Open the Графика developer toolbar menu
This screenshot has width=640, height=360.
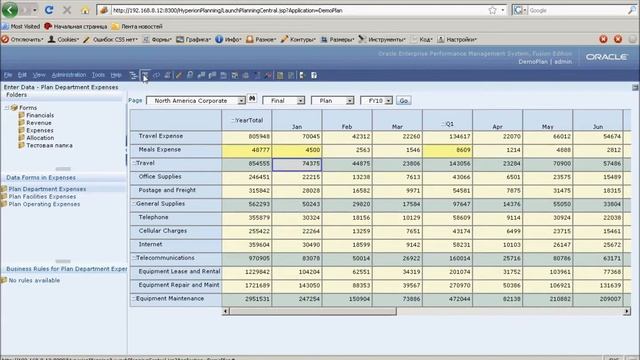pyautogui.click(x=193, y=40)
